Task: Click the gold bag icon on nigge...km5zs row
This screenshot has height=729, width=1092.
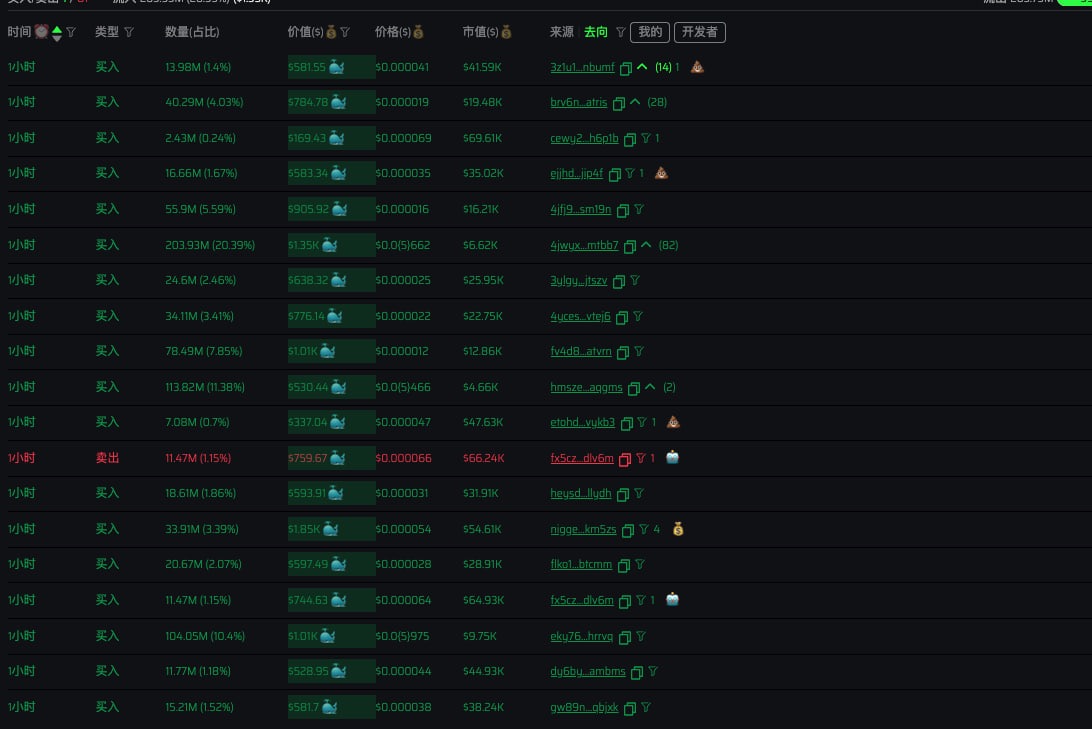Action: (678, 529)
